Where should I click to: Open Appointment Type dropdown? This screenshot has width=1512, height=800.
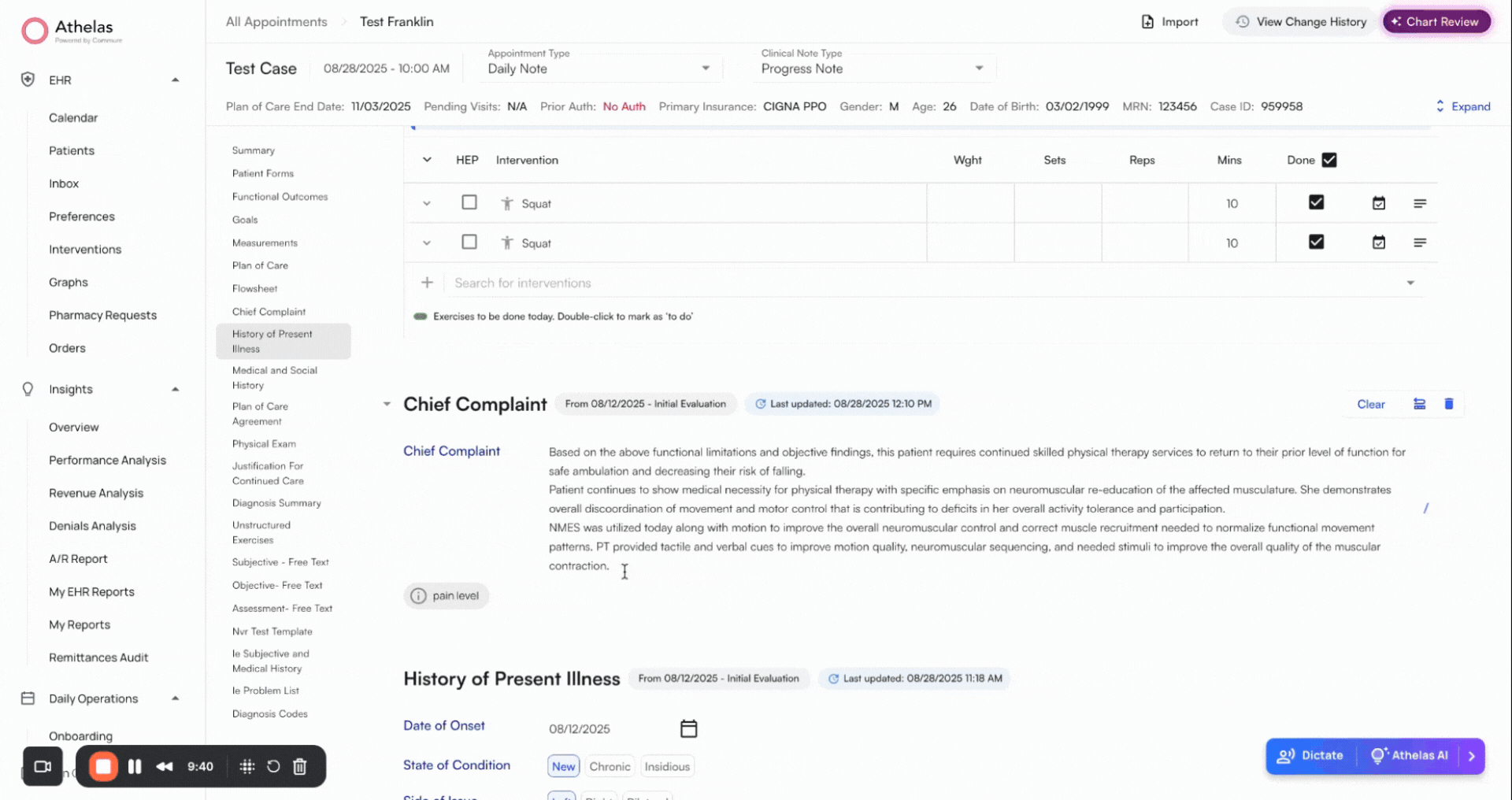point(599,69)
